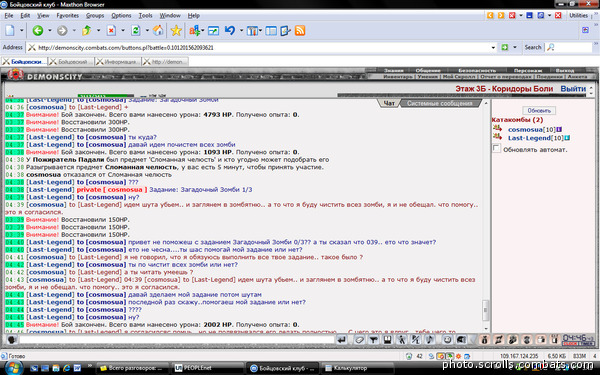The height and width of the screenshot is (375, 600).
Task: Open Калькулятор taskbar window
Action: 357,368
